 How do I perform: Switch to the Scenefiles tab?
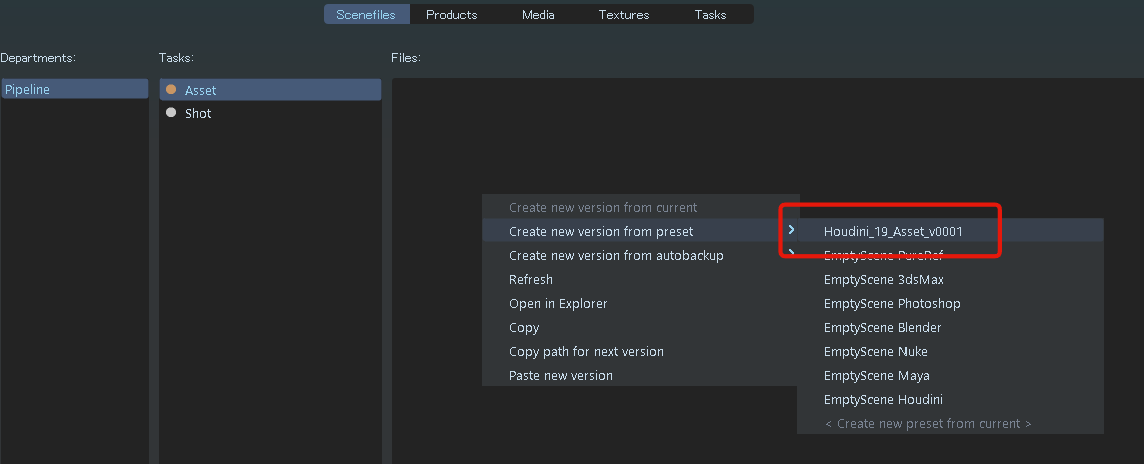point(366,15)
